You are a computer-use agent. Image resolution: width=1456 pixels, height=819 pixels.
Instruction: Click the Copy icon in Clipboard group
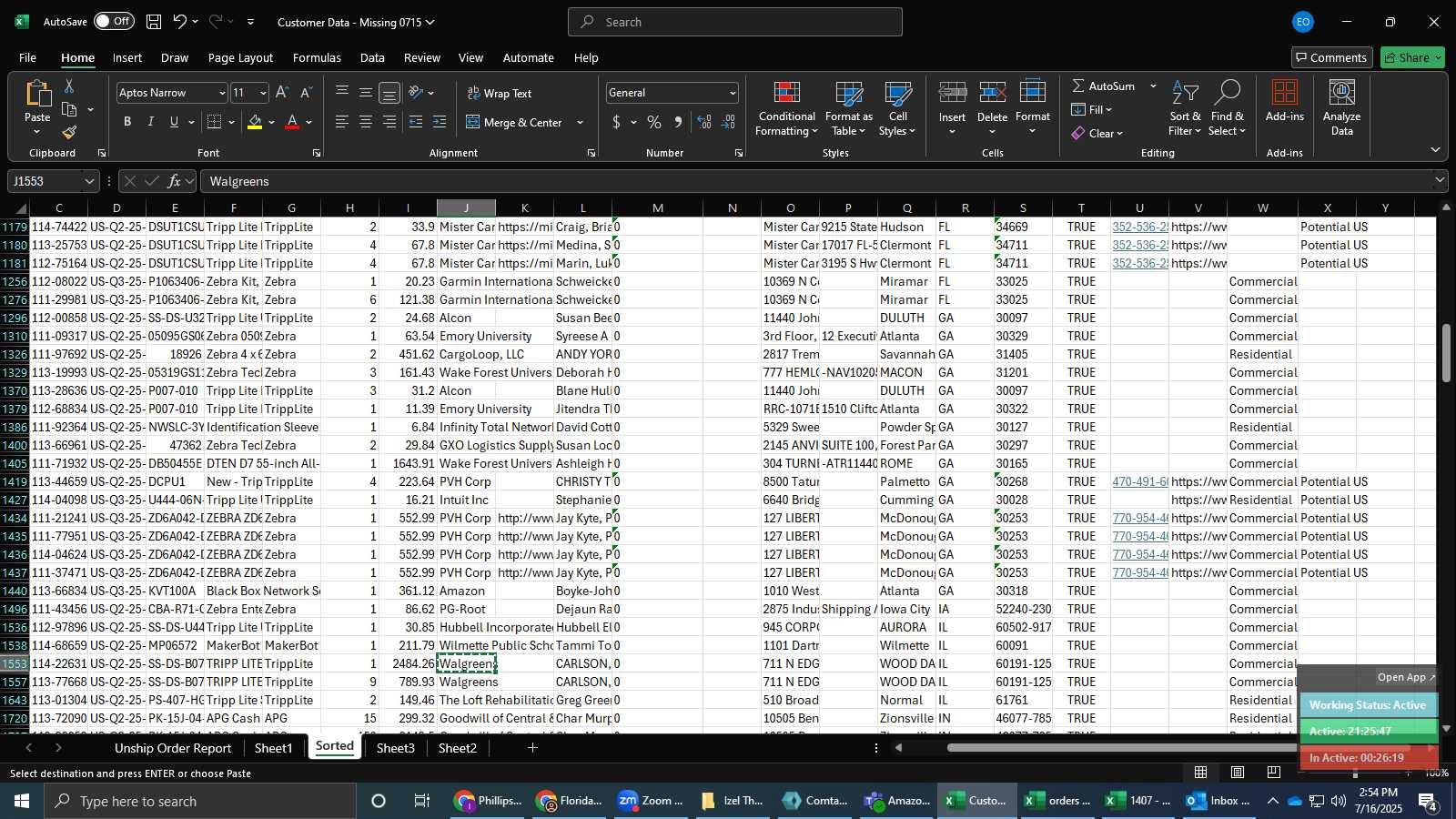[70, 109]
